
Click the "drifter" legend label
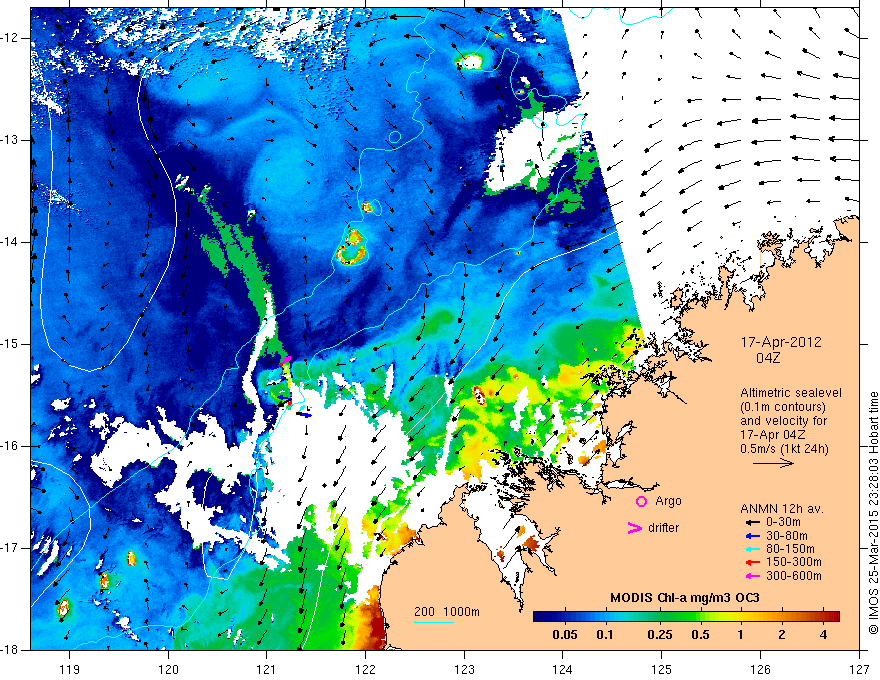click(663, 527)
